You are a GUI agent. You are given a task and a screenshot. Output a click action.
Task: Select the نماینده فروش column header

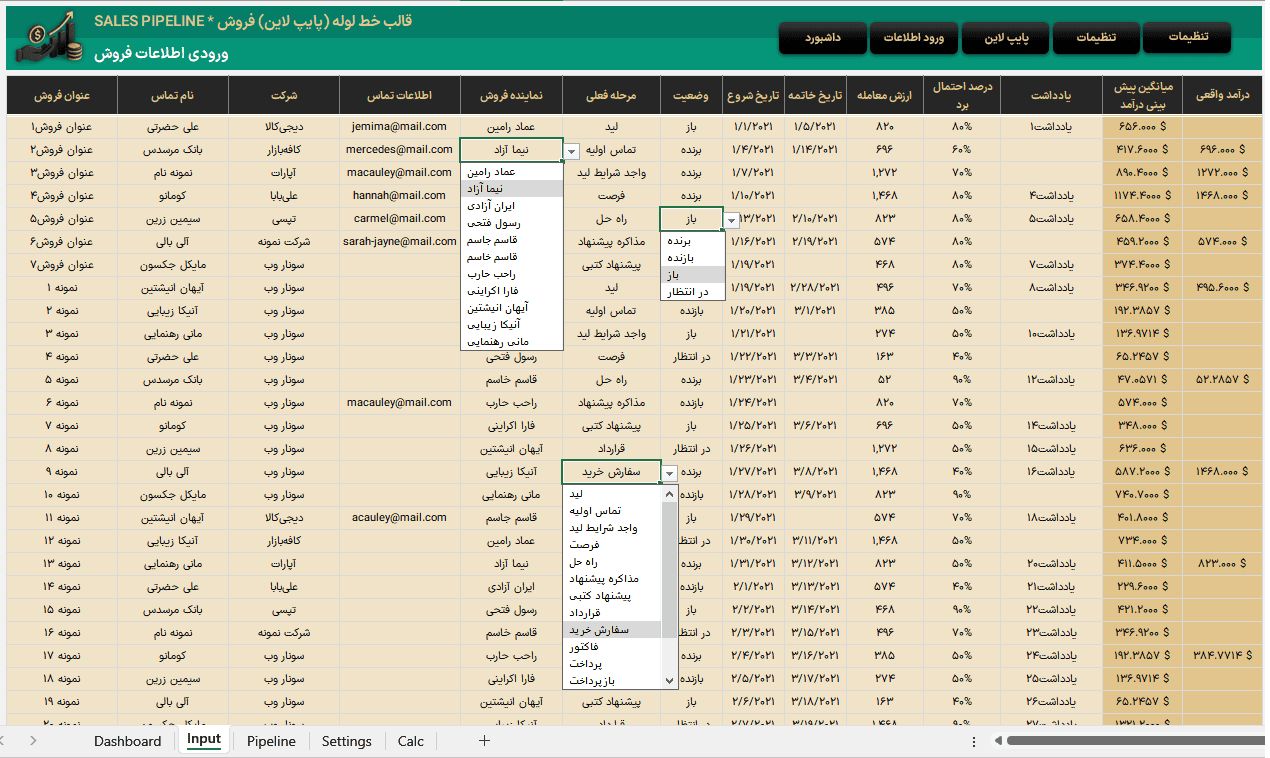[511, 96]
